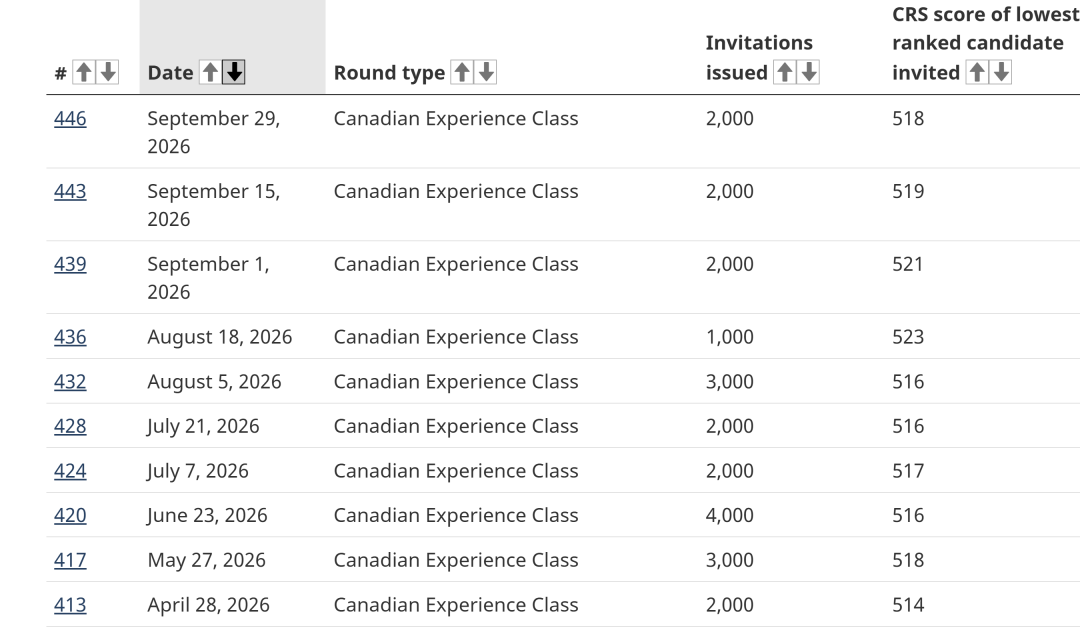The width and height of the screenshot is (1080, 636).
Task: Open round 413 link
Action: [70, 605]
